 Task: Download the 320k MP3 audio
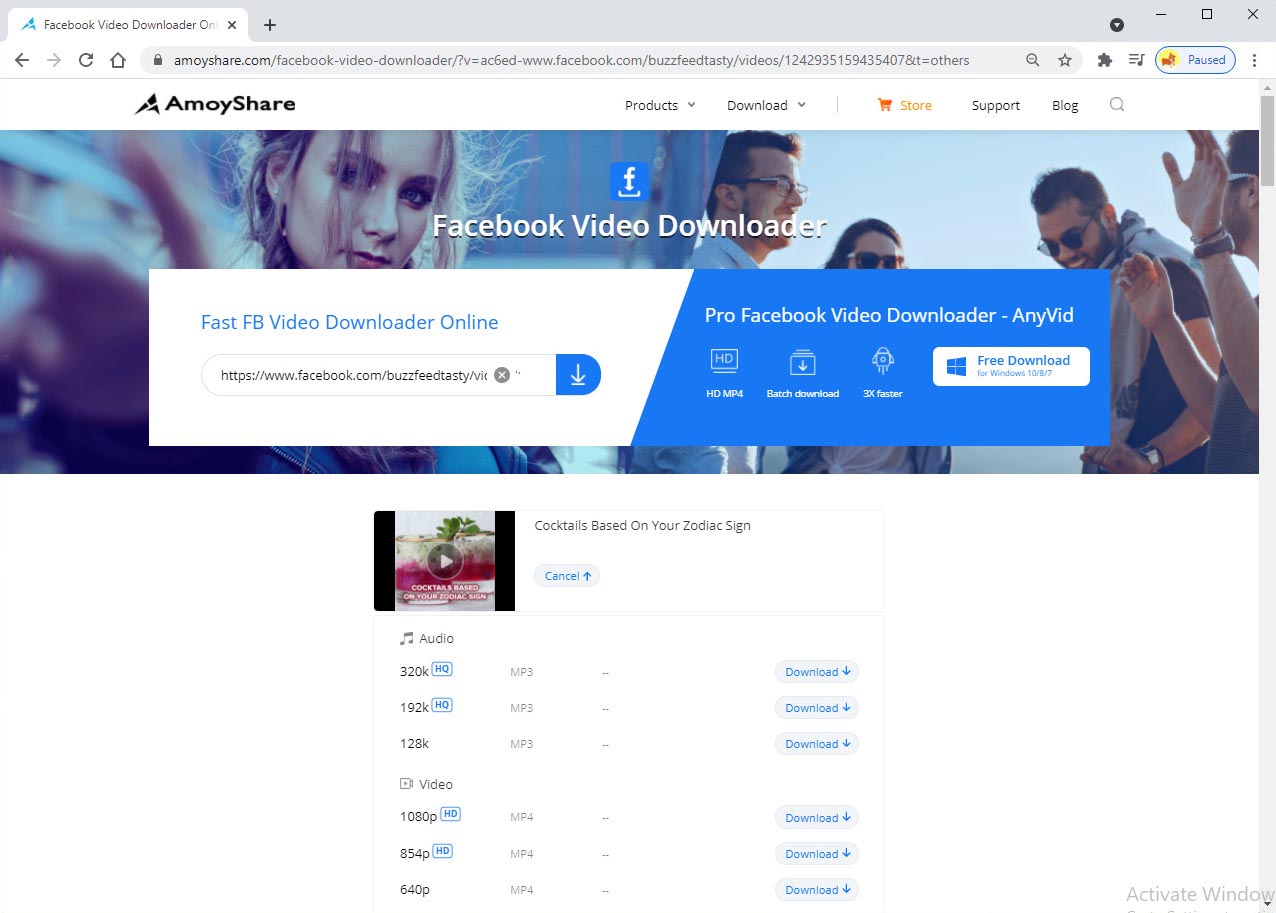817,672
